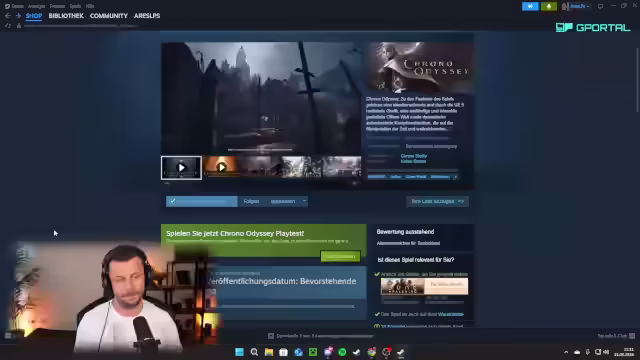Open the ARESLPS profile tab
This screenshot has height=360, width=640.
pyautogui.click(x=147, y=16)
